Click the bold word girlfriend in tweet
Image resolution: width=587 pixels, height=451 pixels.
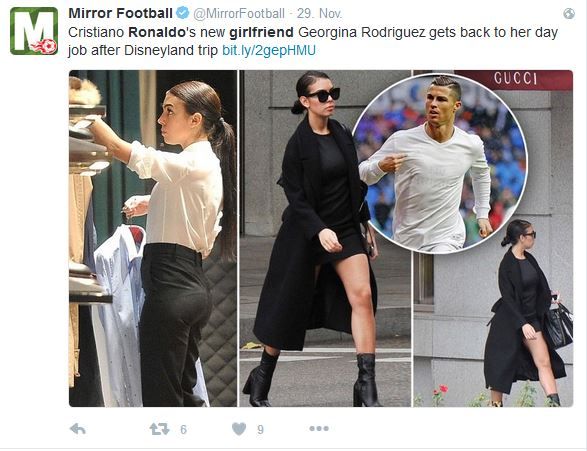261,33
